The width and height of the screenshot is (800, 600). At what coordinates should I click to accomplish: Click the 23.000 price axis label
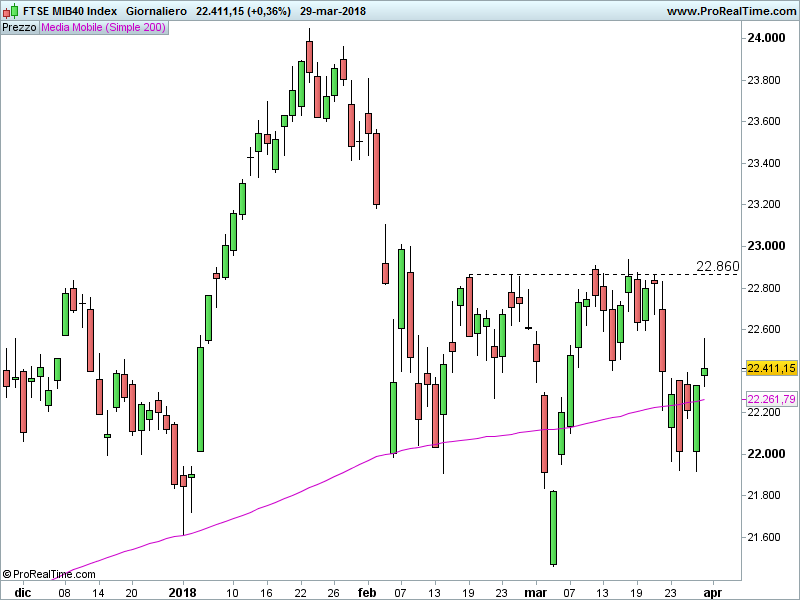[766, 246]
